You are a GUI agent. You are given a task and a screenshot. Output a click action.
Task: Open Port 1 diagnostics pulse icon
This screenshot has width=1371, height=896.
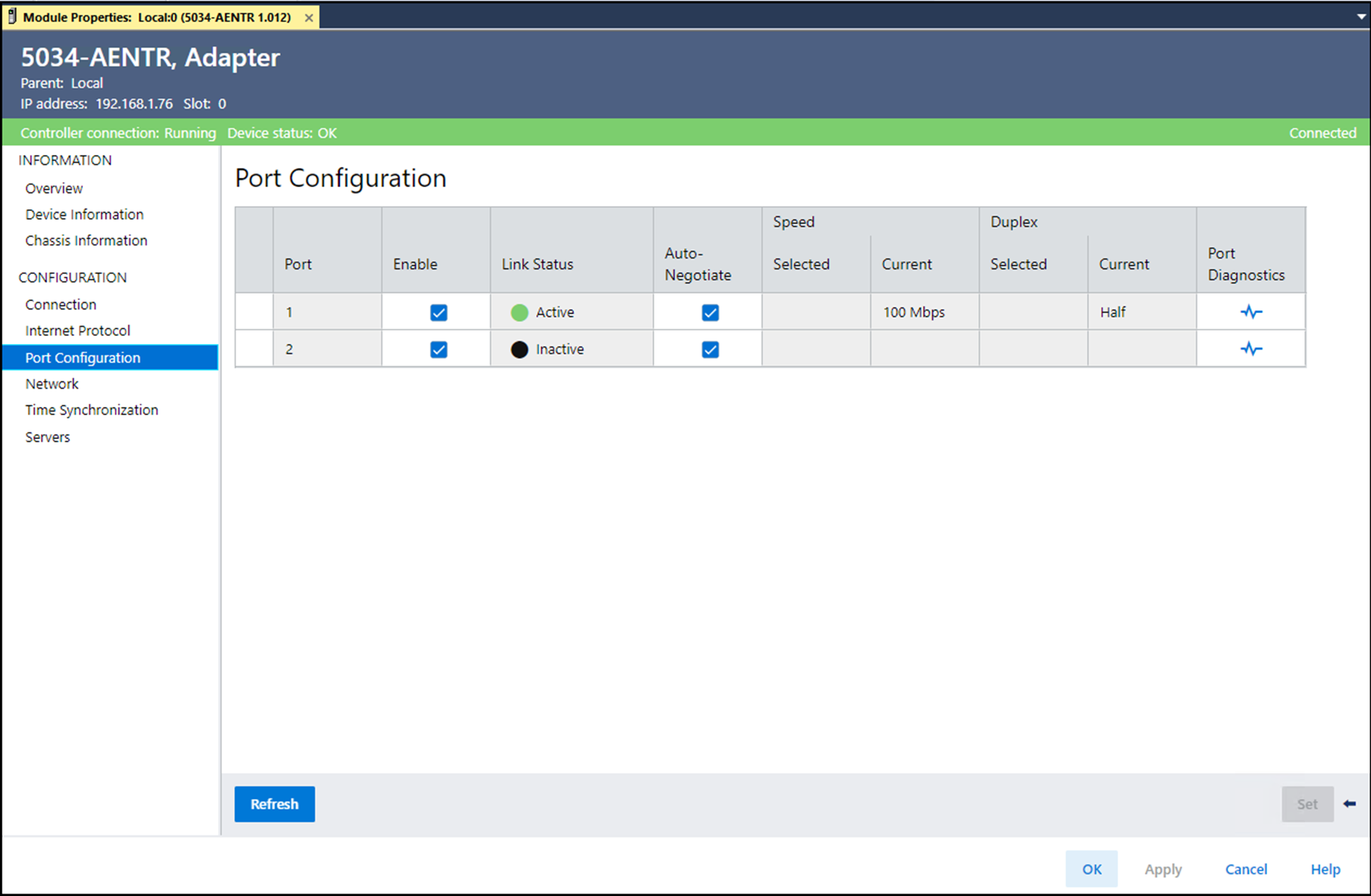[x=1251, y=312]
